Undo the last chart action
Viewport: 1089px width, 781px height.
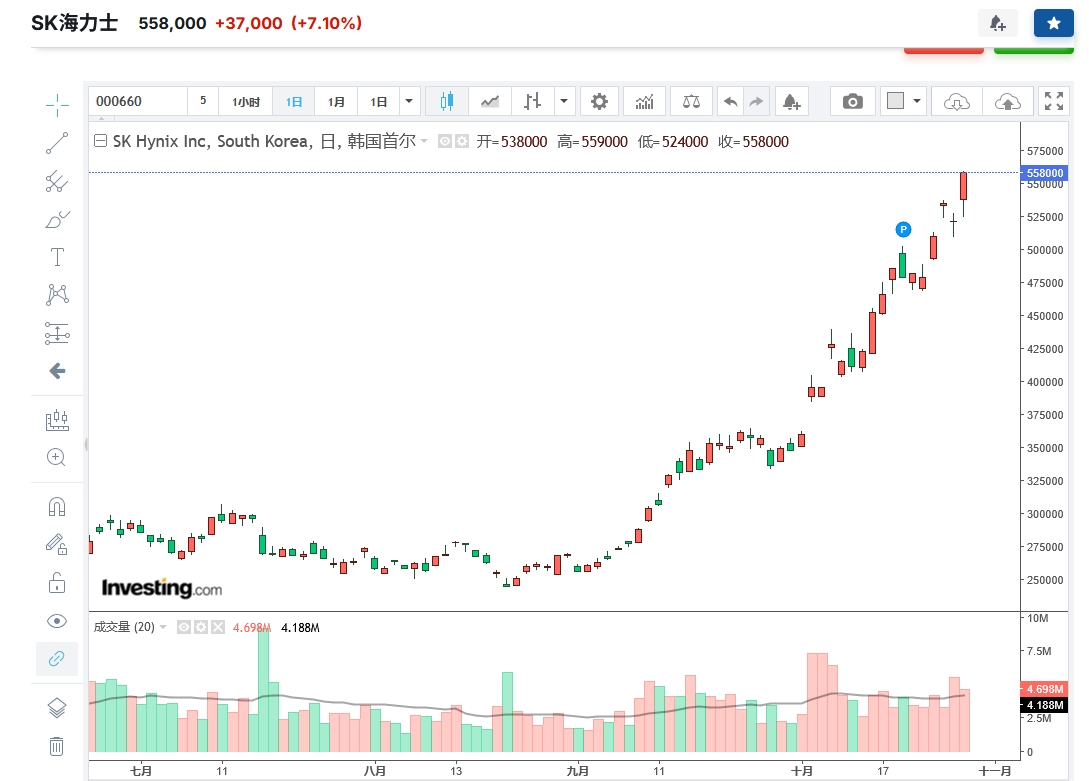pyautogui.click(x=731, y=101)
